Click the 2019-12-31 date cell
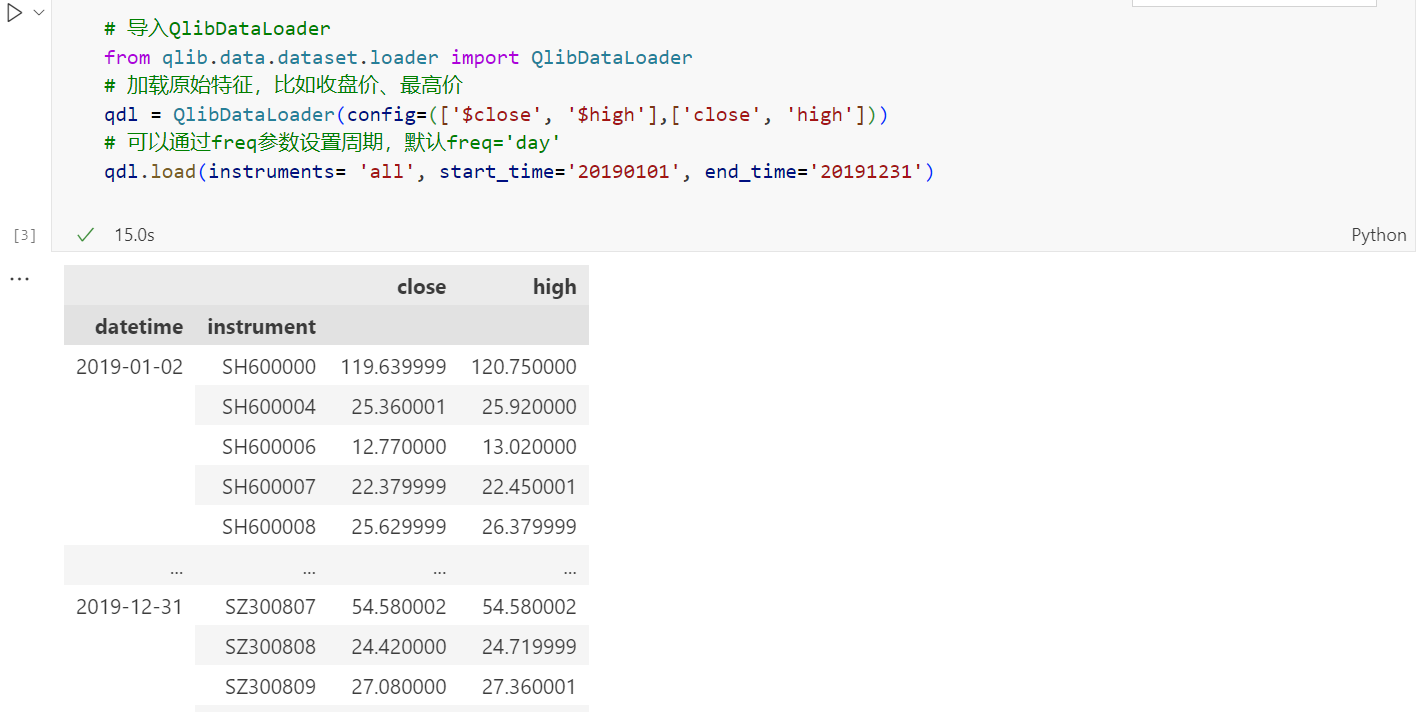Screen dimensions: 1419x712 pyautogui.click(x=130, y=607)
